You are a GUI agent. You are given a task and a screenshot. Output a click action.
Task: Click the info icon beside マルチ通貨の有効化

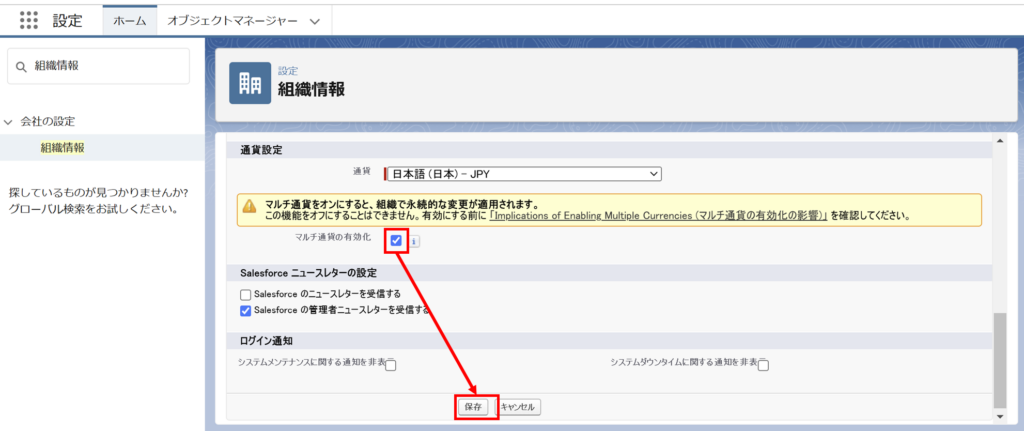click(414, 241)
